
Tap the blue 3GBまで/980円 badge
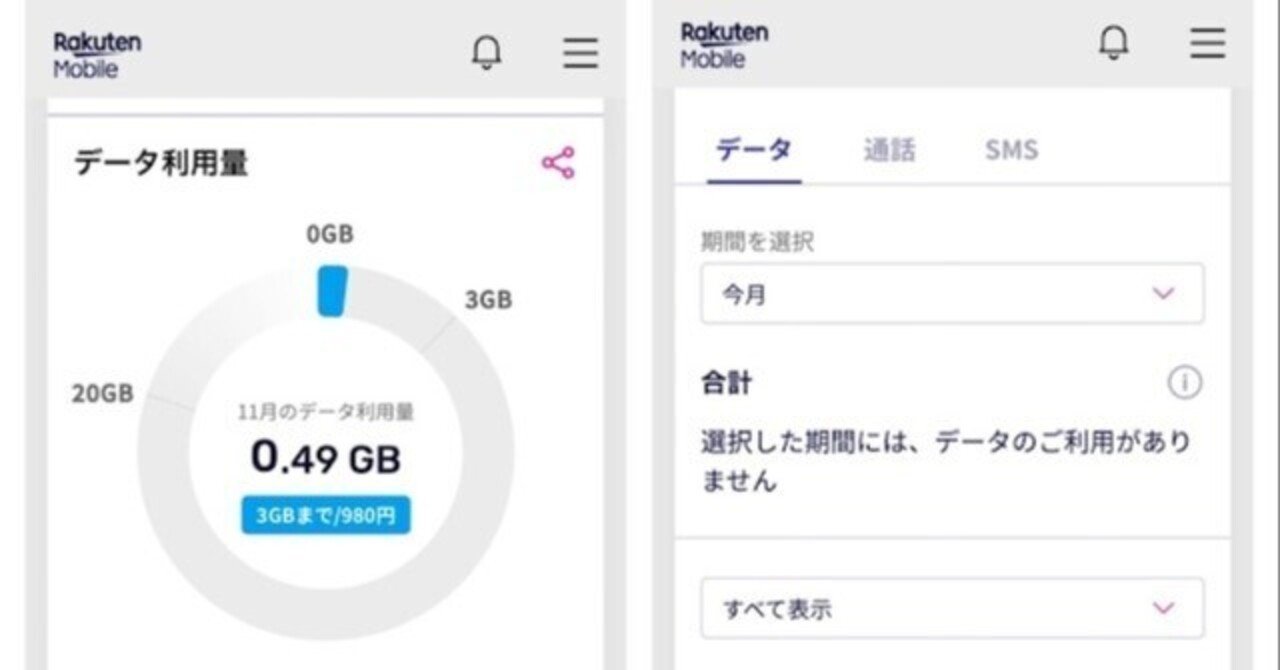[x=325, y=516]
